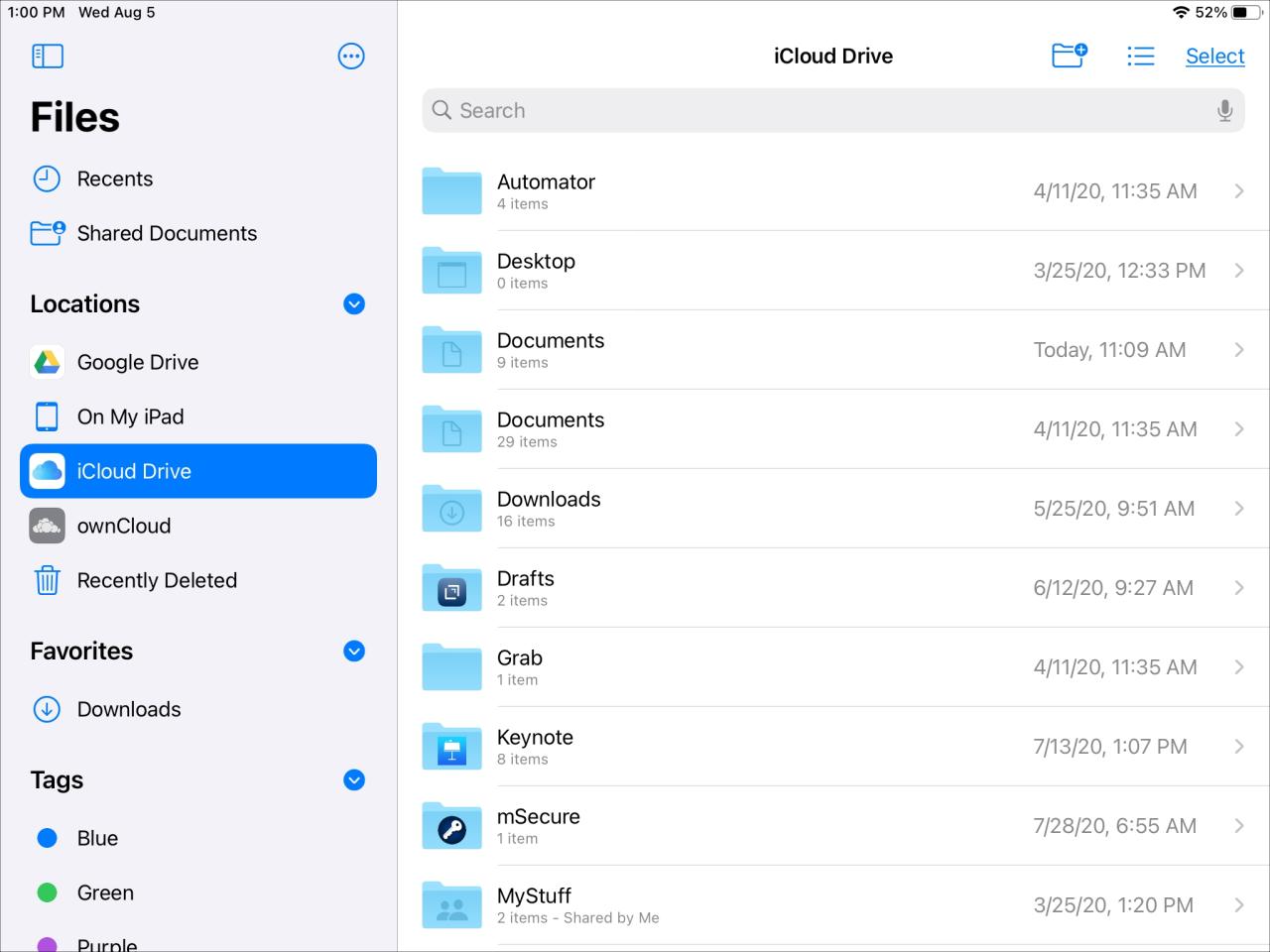Screen dimensions: 1270x952
Task: Collapse the Tags section
Action: point(354,780)
